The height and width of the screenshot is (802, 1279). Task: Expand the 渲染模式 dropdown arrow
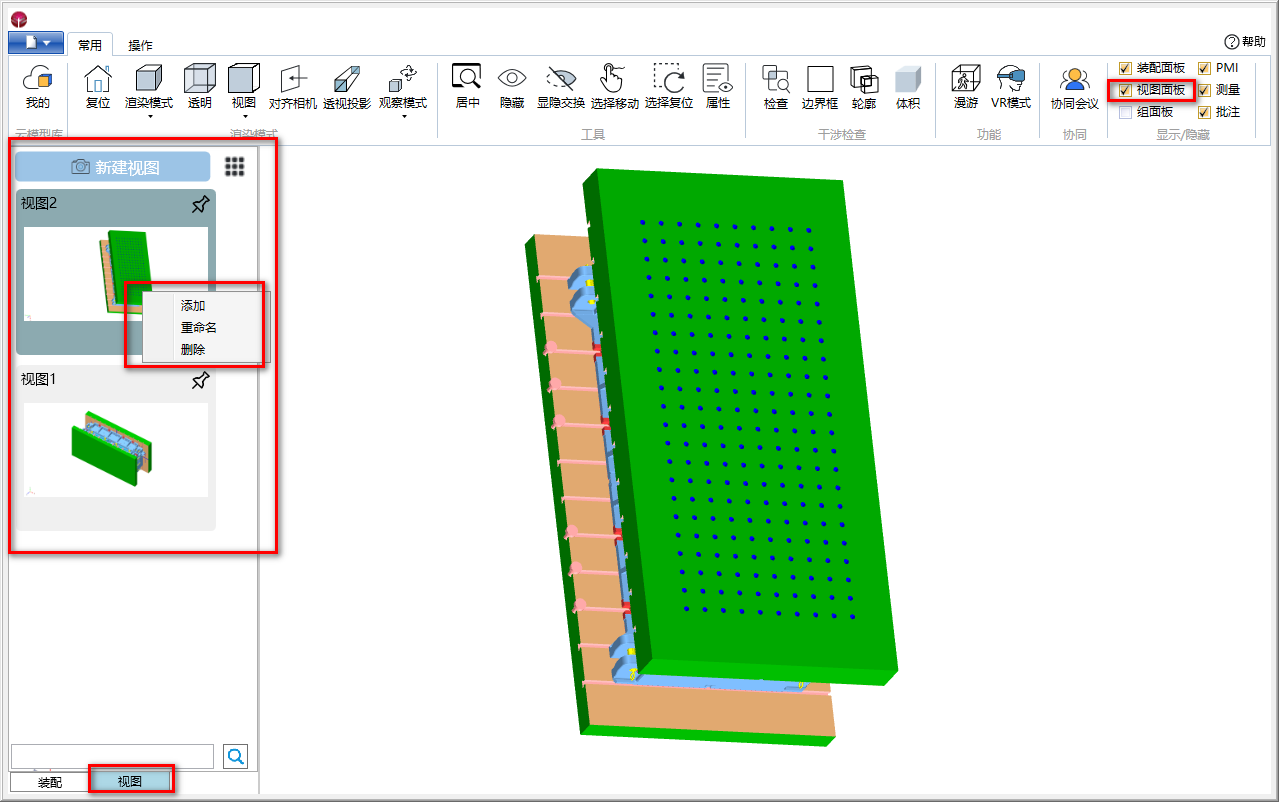pos(149,117)
